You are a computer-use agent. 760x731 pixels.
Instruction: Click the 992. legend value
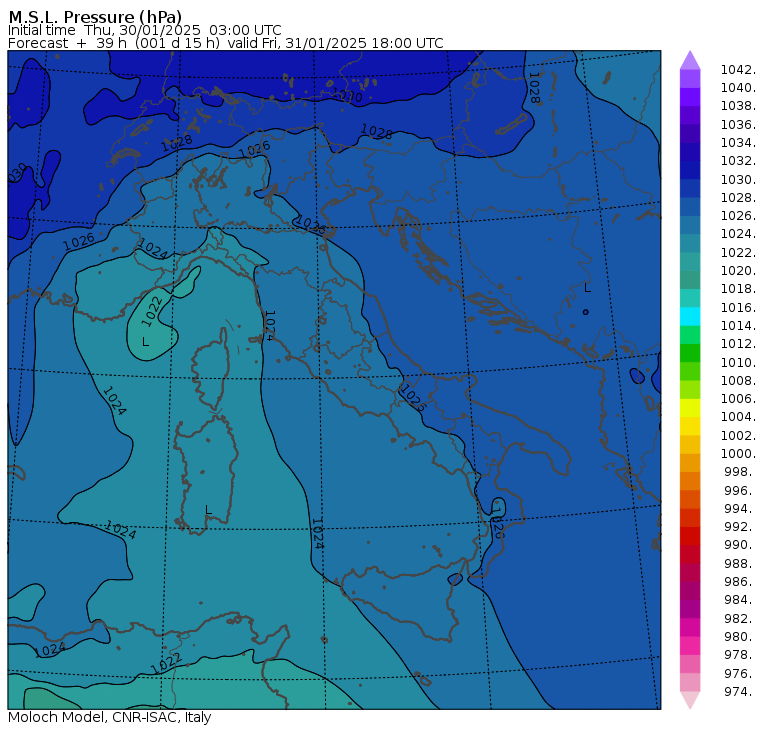click(740, 526)
